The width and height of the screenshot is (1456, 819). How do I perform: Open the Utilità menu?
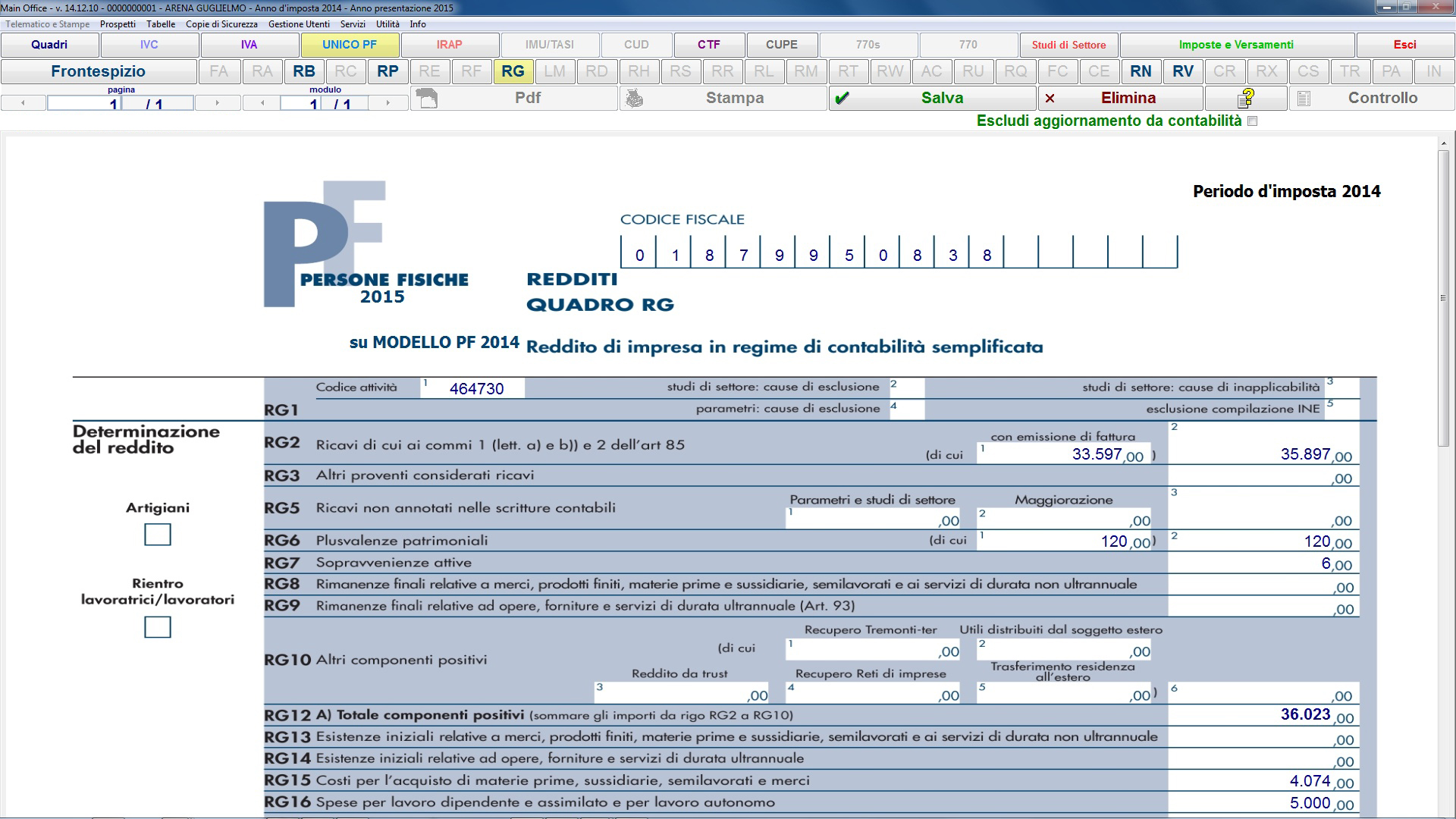pyautogui.click(x=388, y=24)
